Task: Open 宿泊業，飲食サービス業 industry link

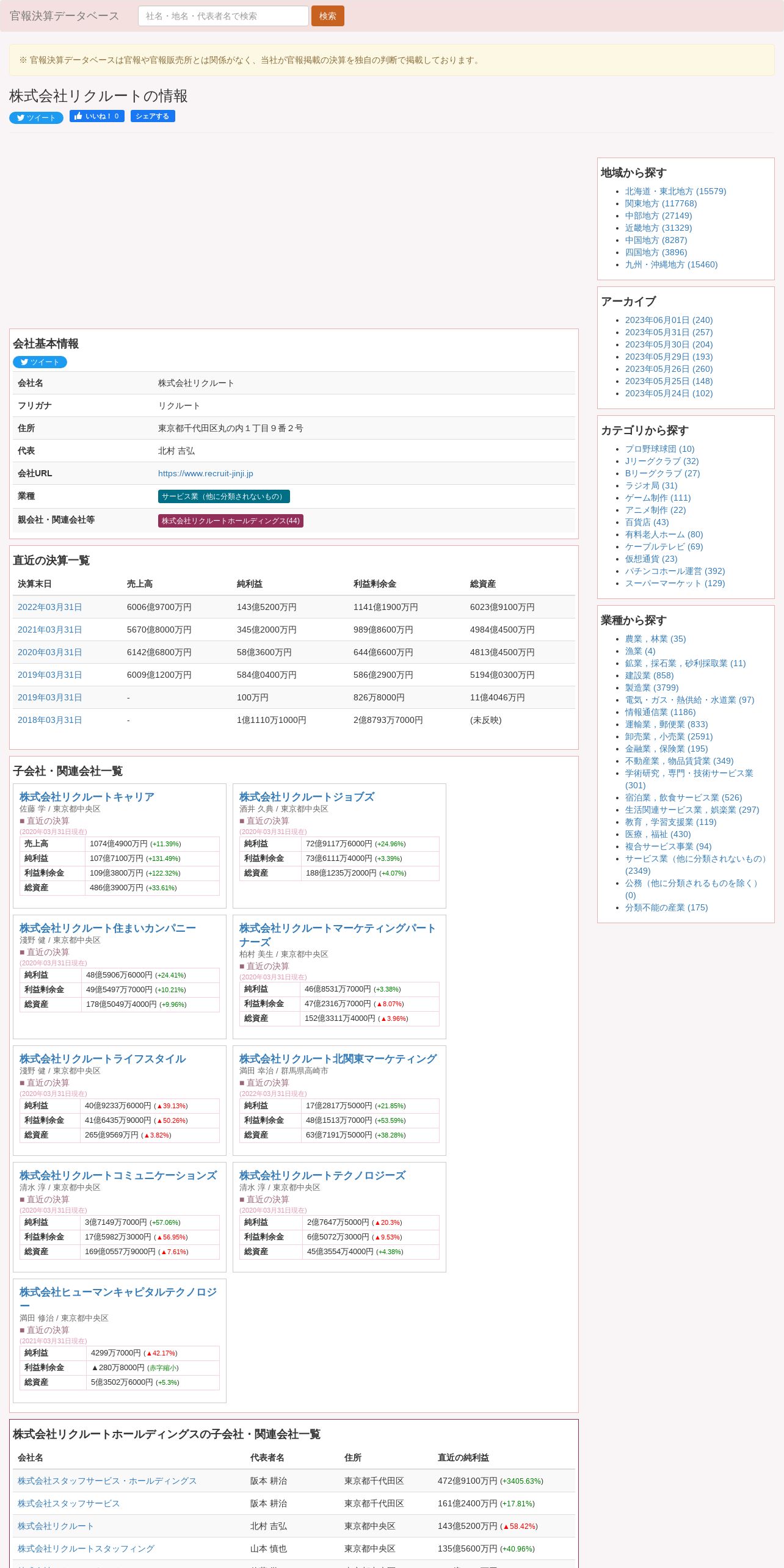Action: 683,797
